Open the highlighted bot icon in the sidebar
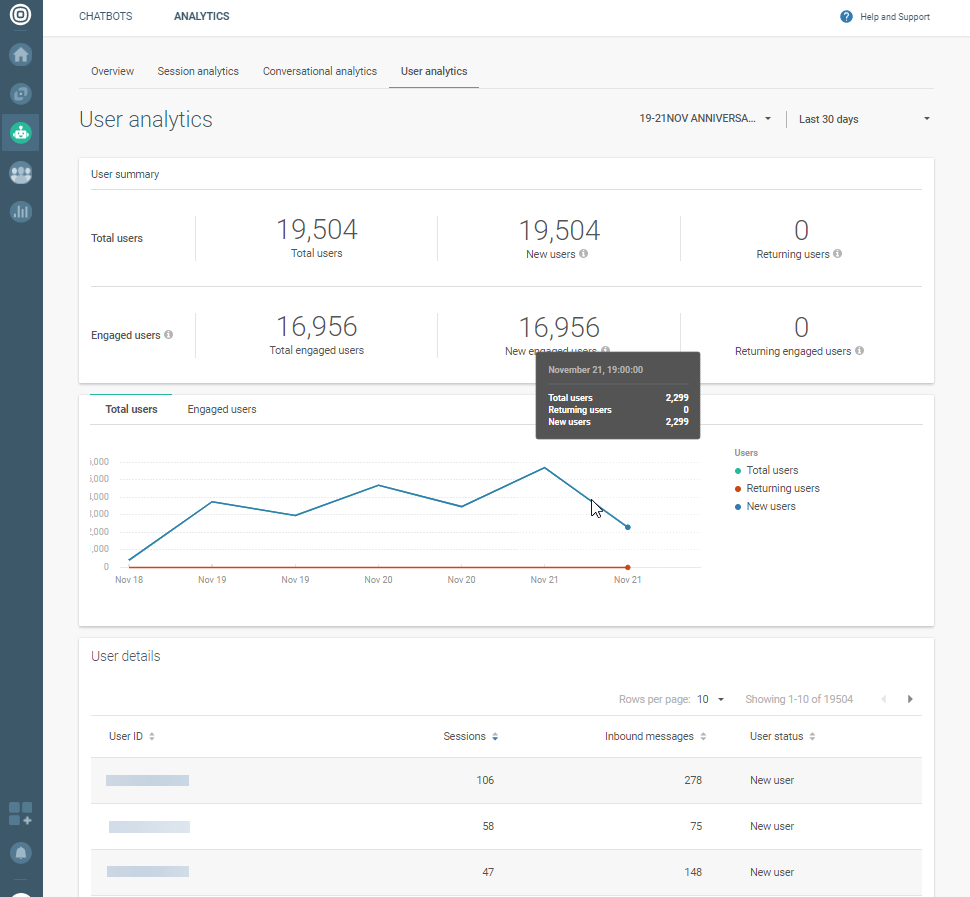The height and width of the screenshot is (897, 970). [20, 132]
